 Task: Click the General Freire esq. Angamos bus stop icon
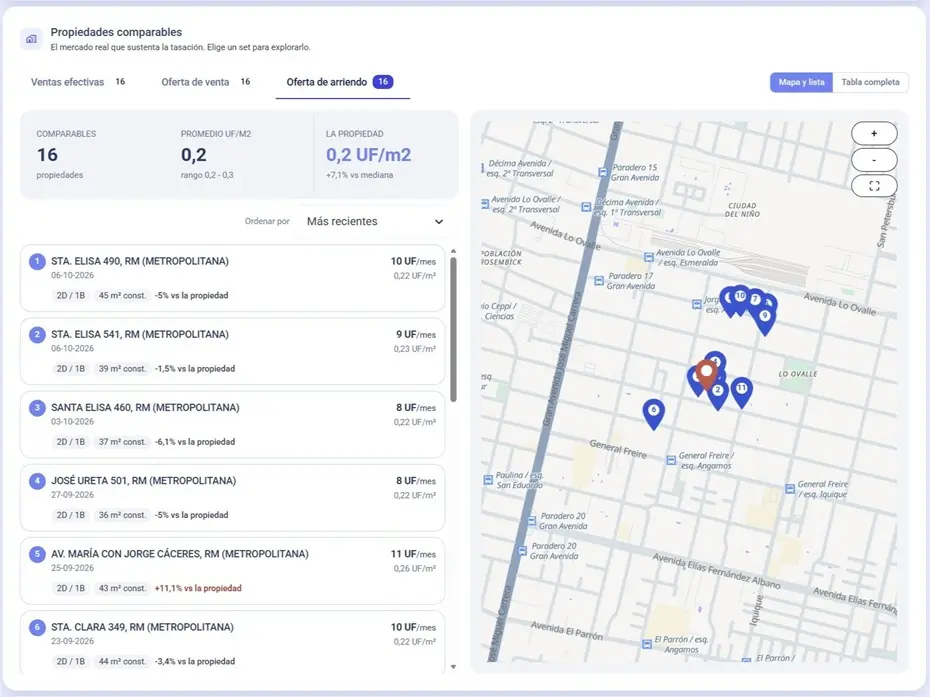tap(671, 460)
